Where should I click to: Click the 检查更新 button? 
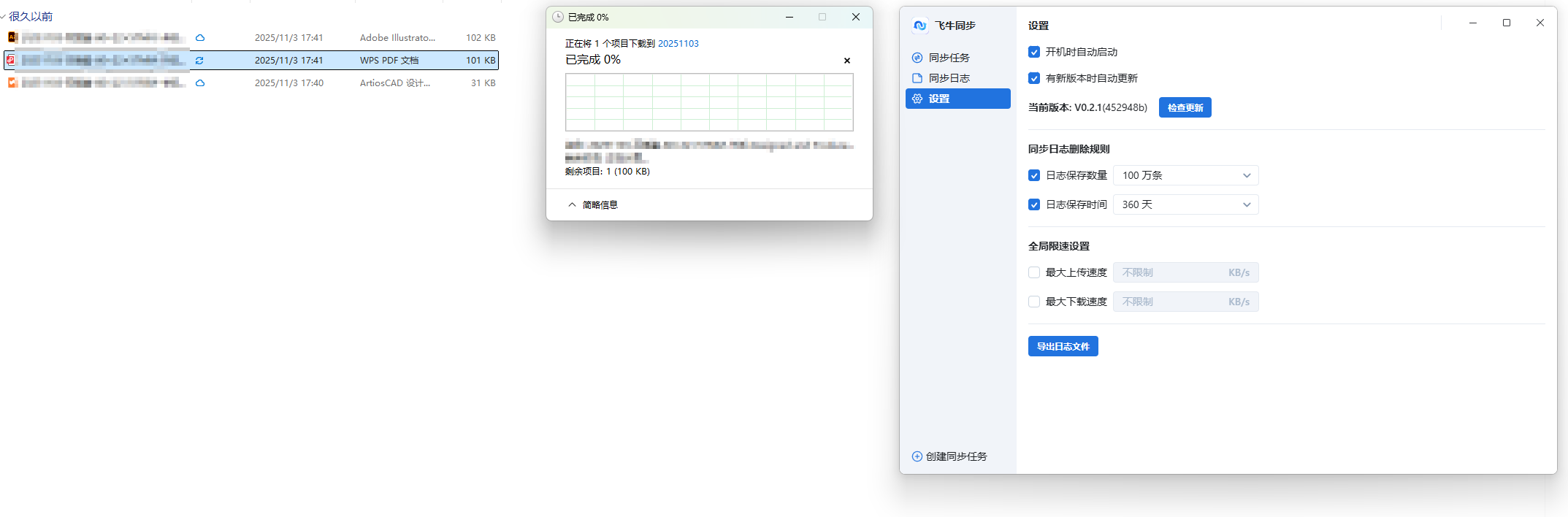[x=1185, y=107]
